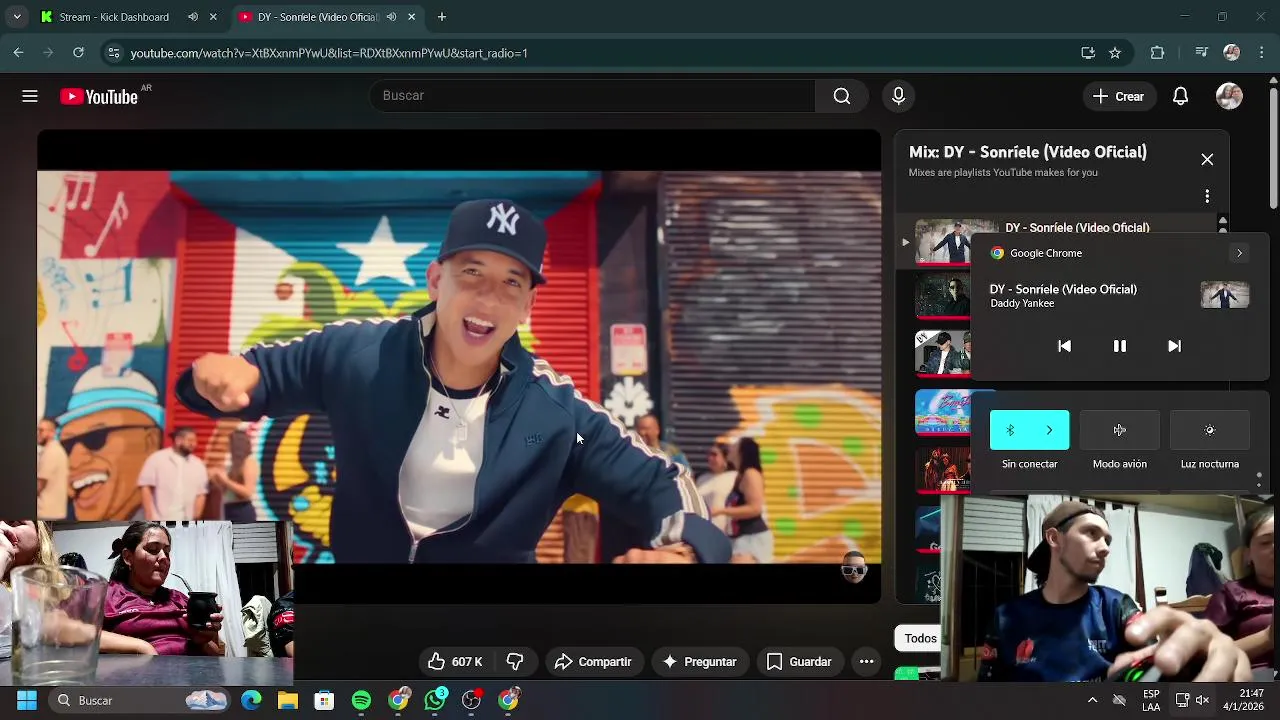Like the video with 607 K likes
Image resolution: width=1280 pixels, height=720 pixels.
tap(455, 662)
